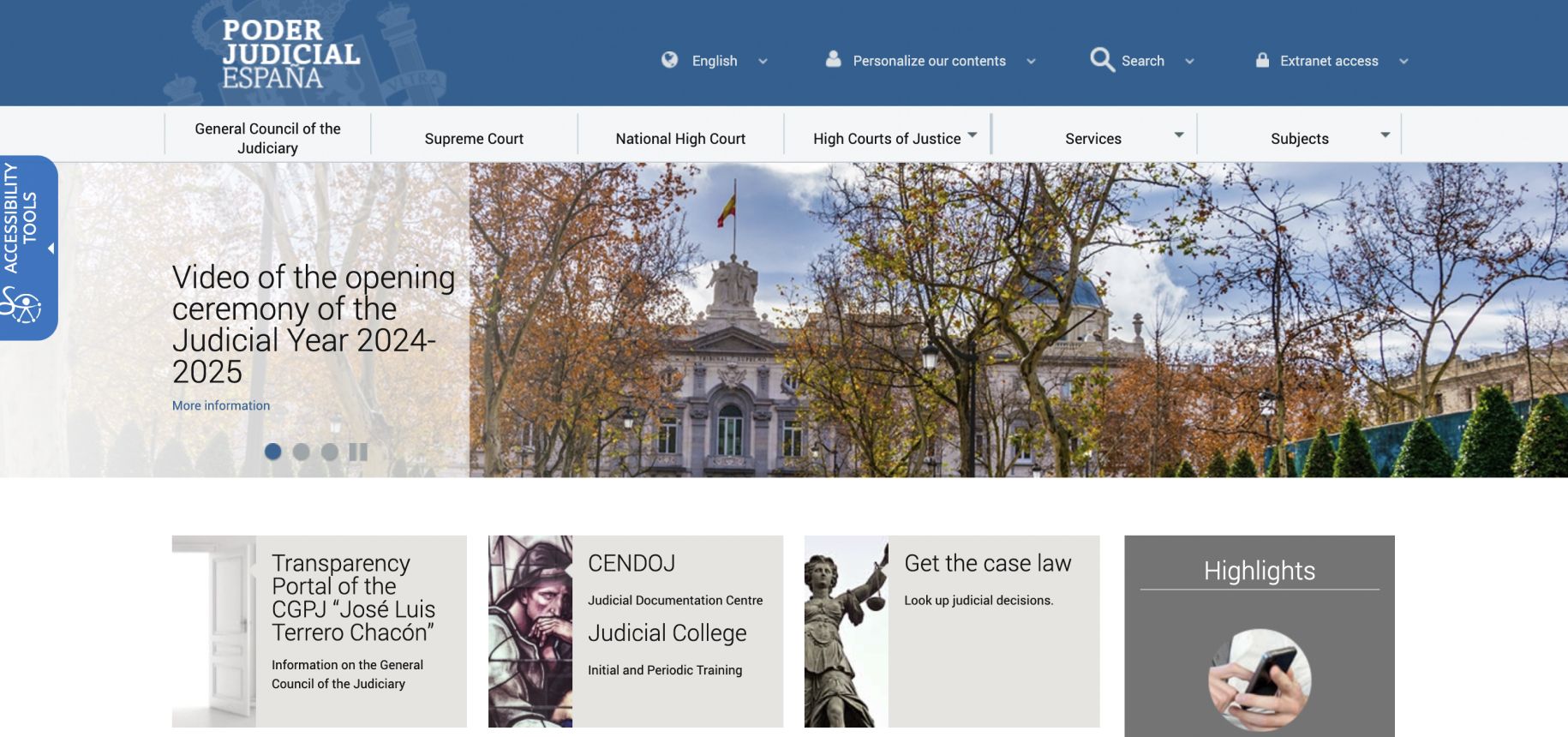This screenshot has width=1568, height=737.
Task: Open the Get the case law link
Action: click(987, 563)
